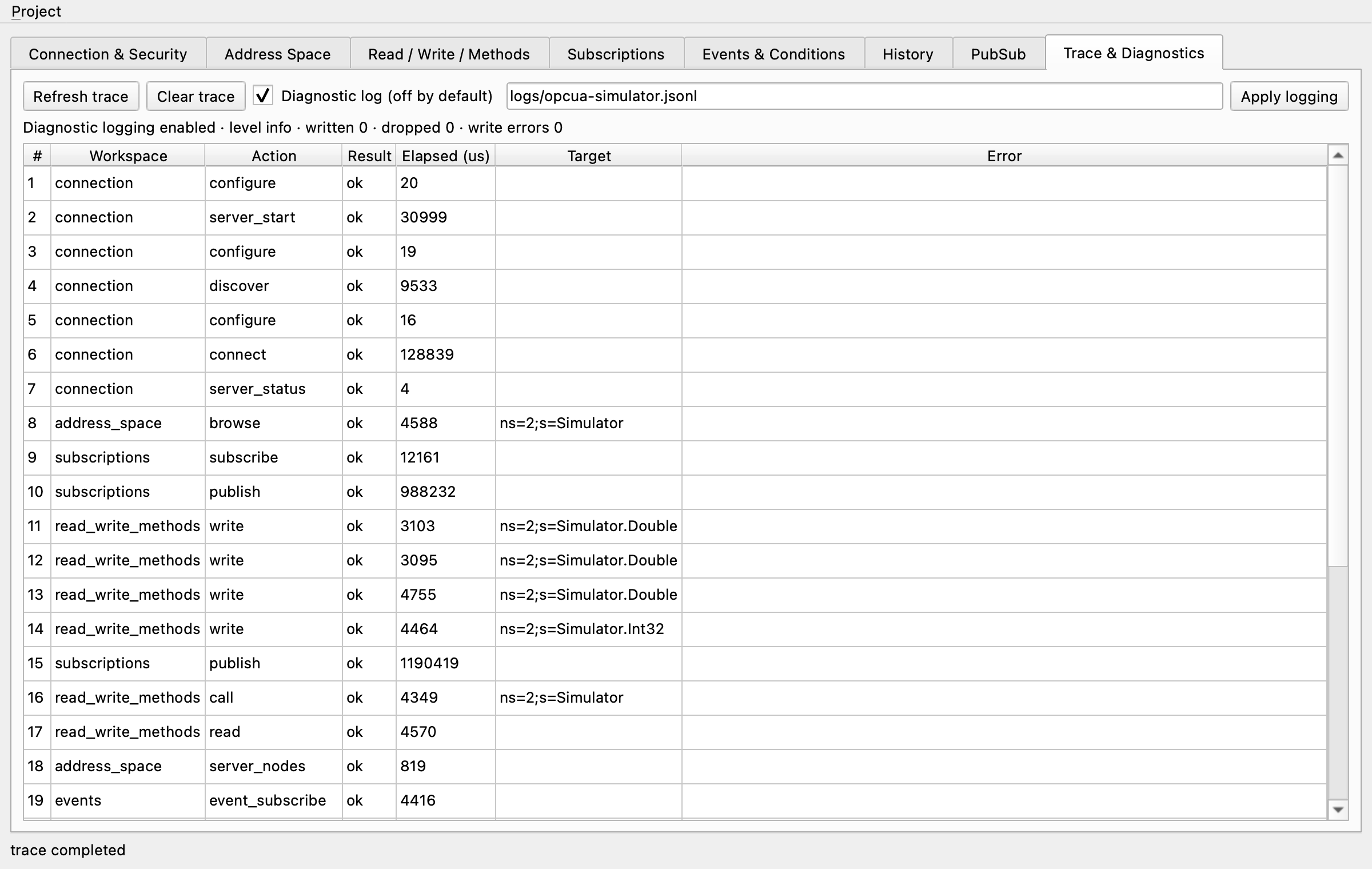Screen dimensions: 1372x869
Task: Click target ns=2;s=Simulator.Int32
Action: click(589, 629)
